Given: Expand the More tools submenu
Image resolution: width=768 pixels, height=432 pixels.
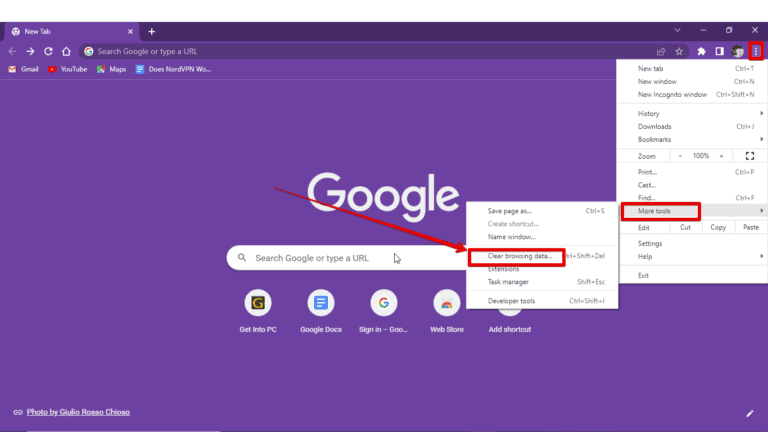Looking at the screenshot, I should pos(693,211).
